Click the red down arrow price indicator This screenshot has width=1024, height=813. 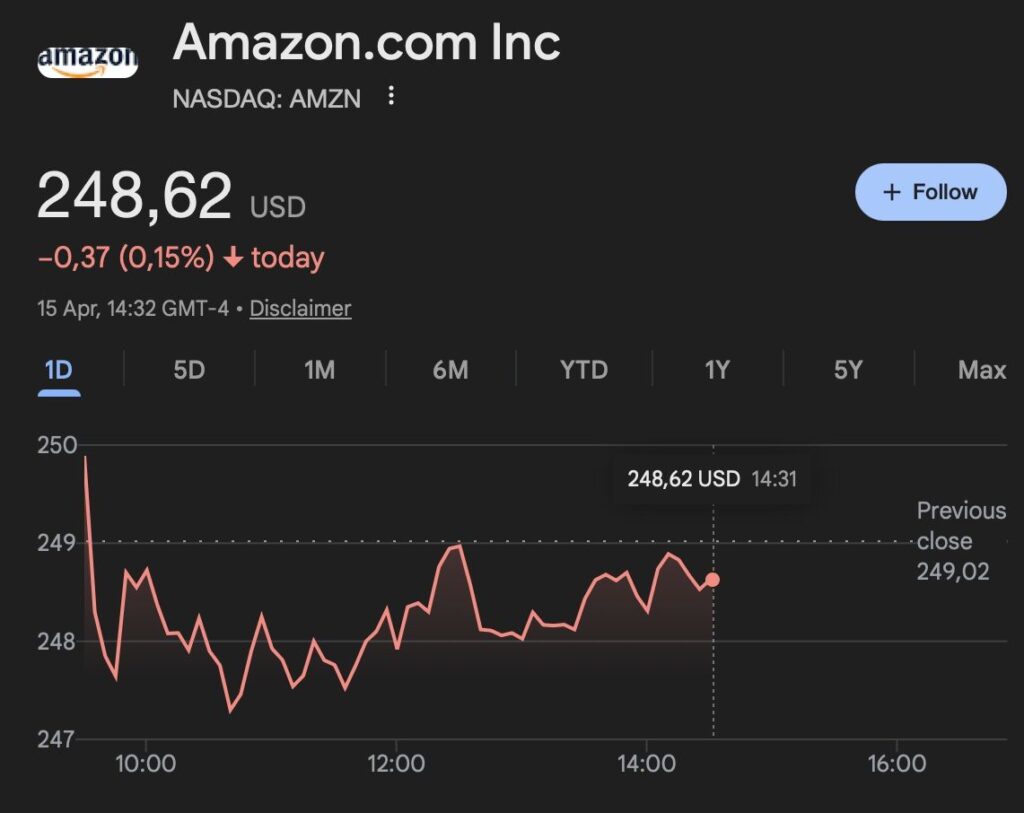pyautogui.click(x=233, y=259)
